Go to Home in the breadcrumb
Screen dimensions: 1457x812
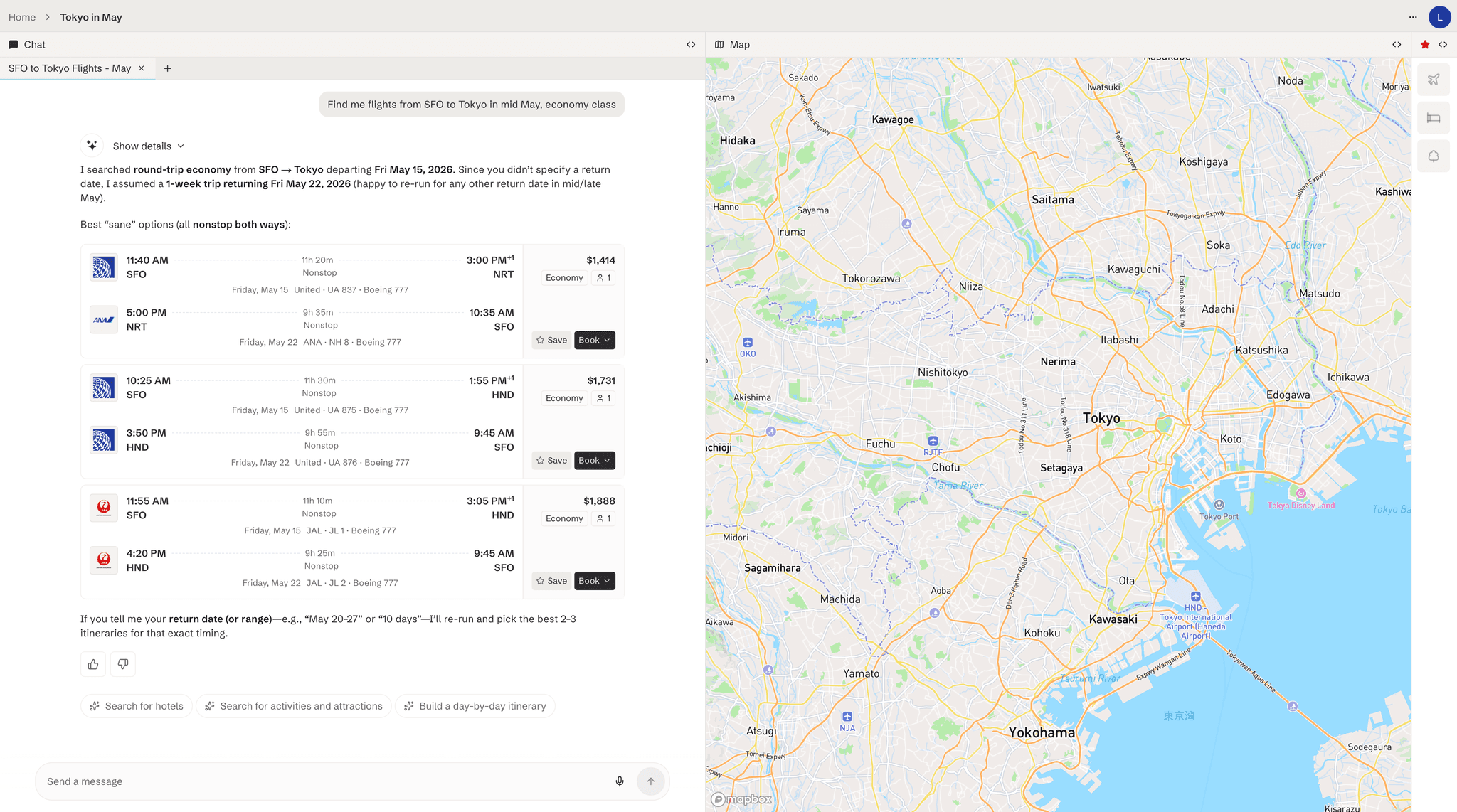[x=22, y=16]
